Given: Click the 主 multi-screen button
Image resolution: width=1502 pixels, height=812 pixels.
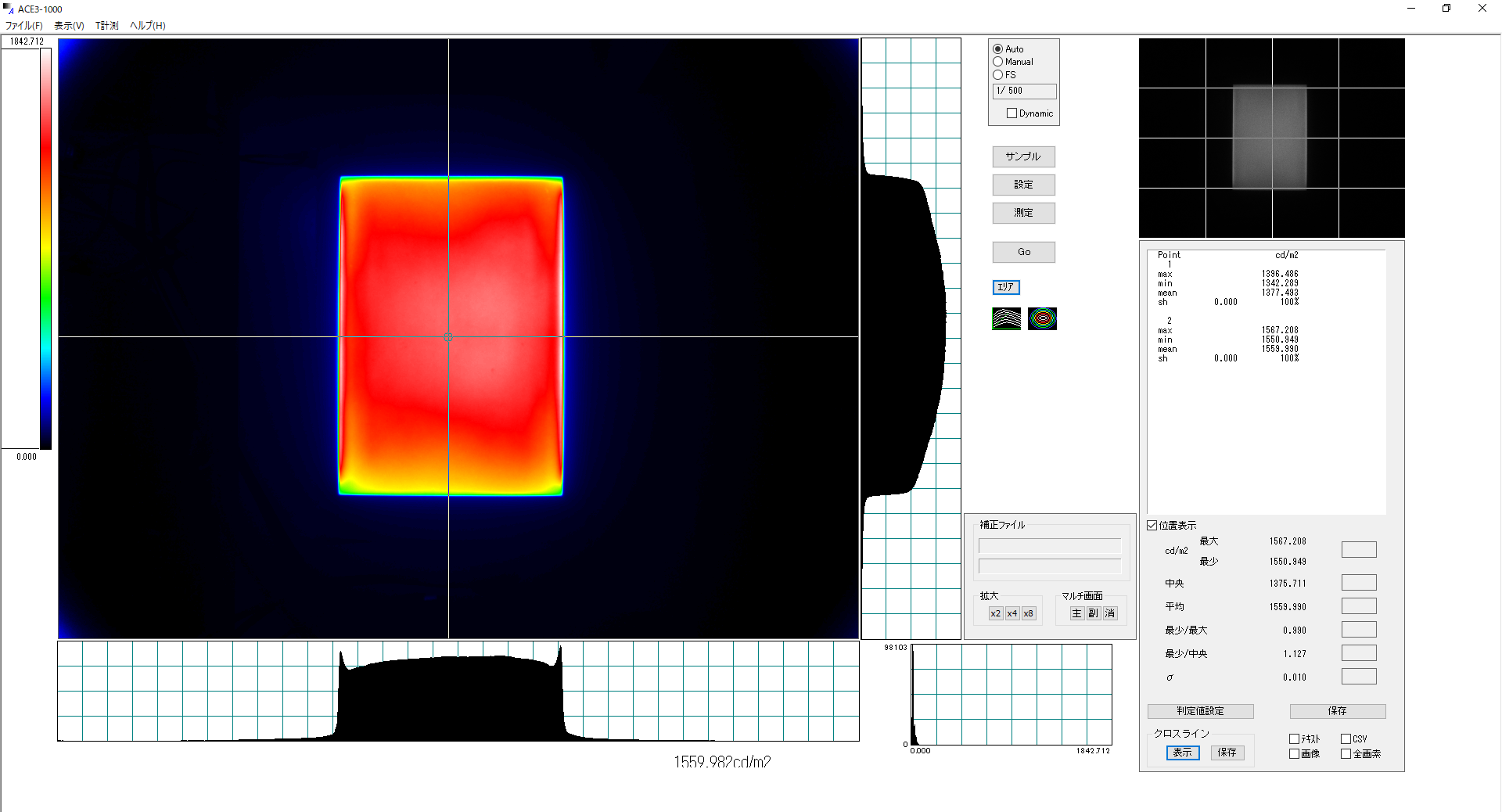Looking at the screenshot, I should pyautogui.click(x=1076, y=613).
